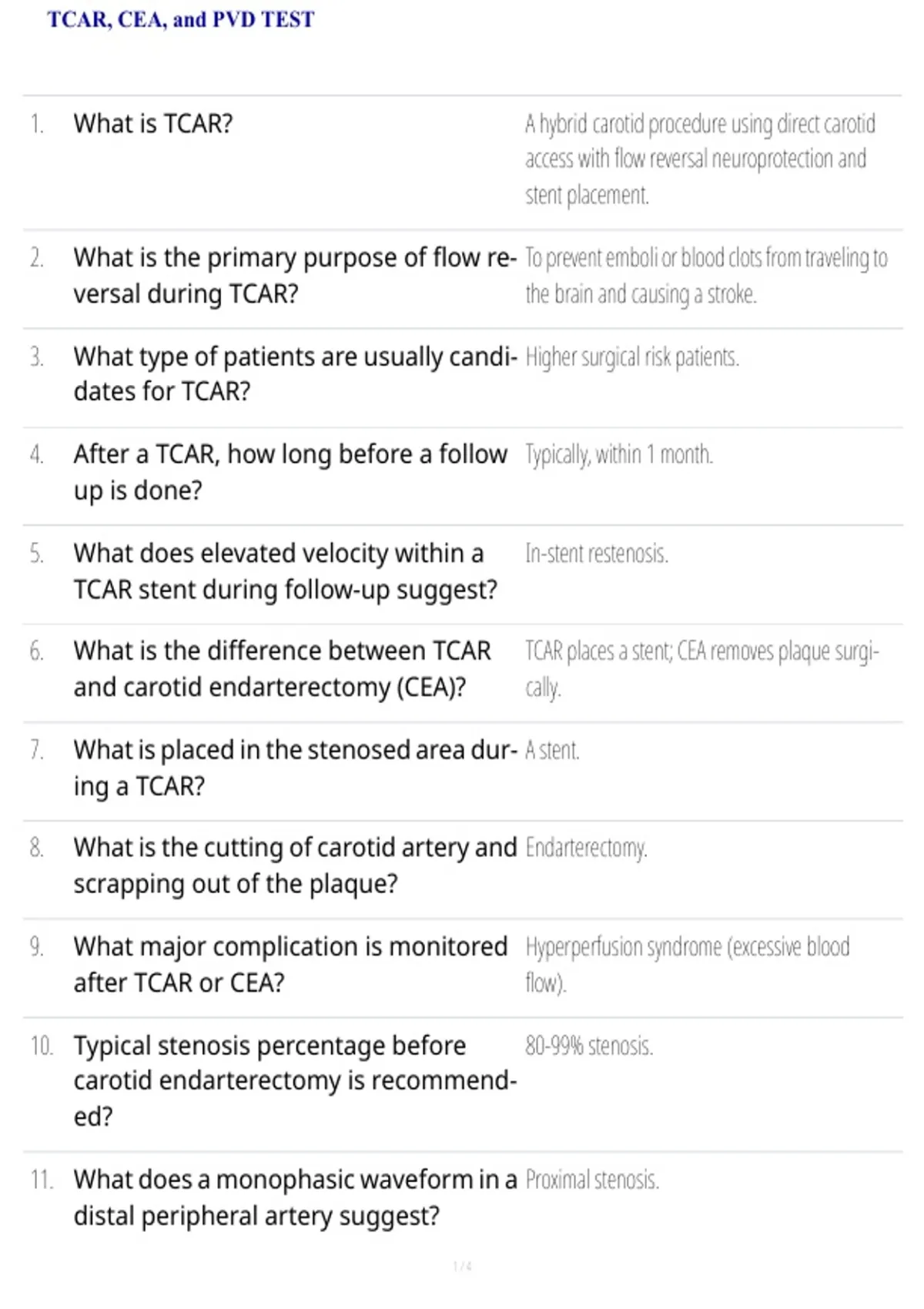Click the 'Endarterectomy' answer text
The width and height of the screenshot is (924, 1309).
tap(586, 848)
